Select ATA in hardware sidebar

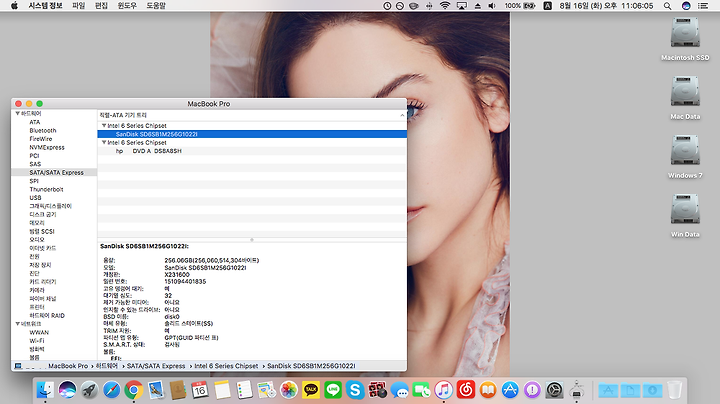(35, 122)
